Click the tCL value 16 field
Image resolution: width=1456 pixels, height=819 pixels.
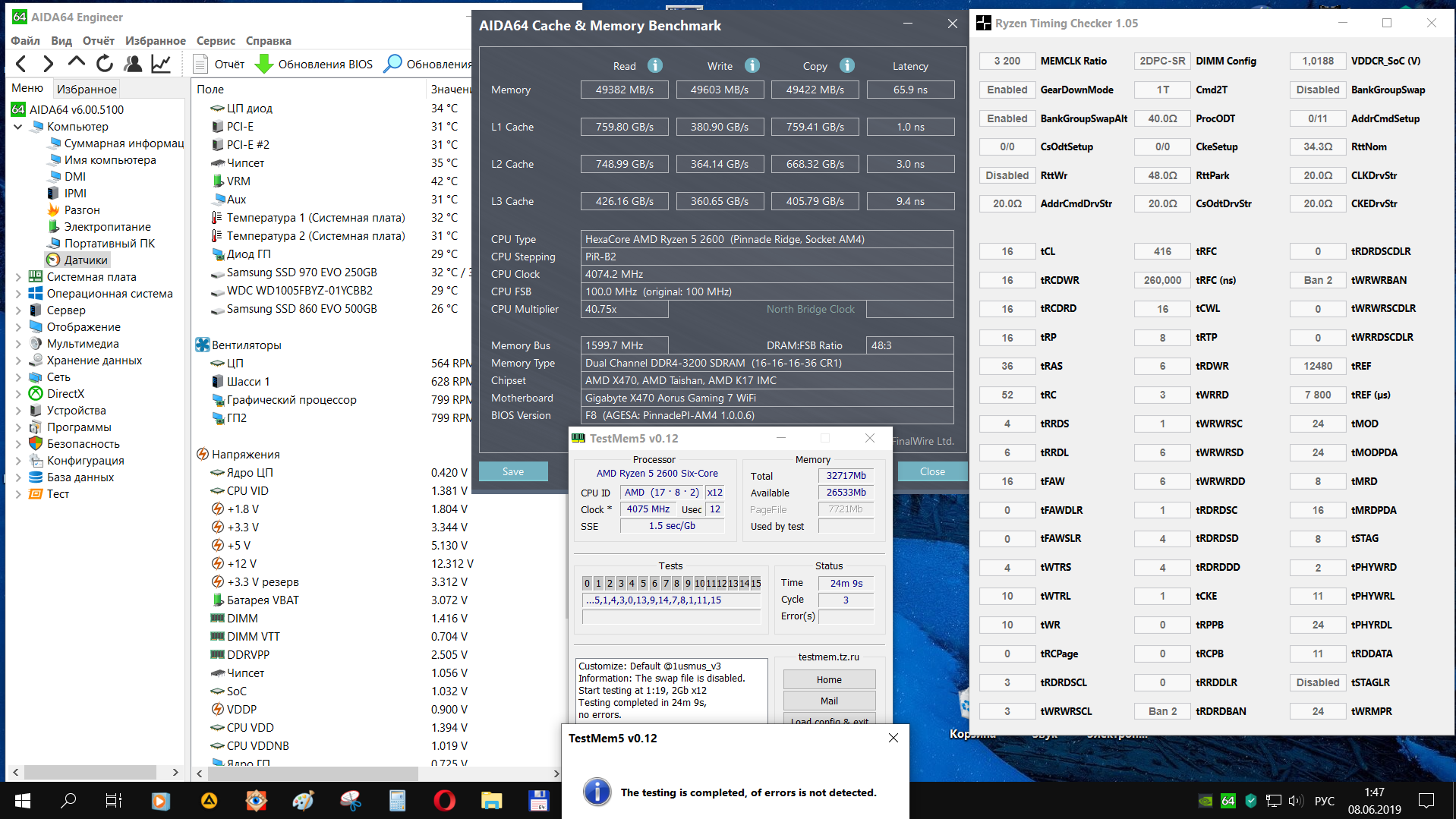point(1007,251)
